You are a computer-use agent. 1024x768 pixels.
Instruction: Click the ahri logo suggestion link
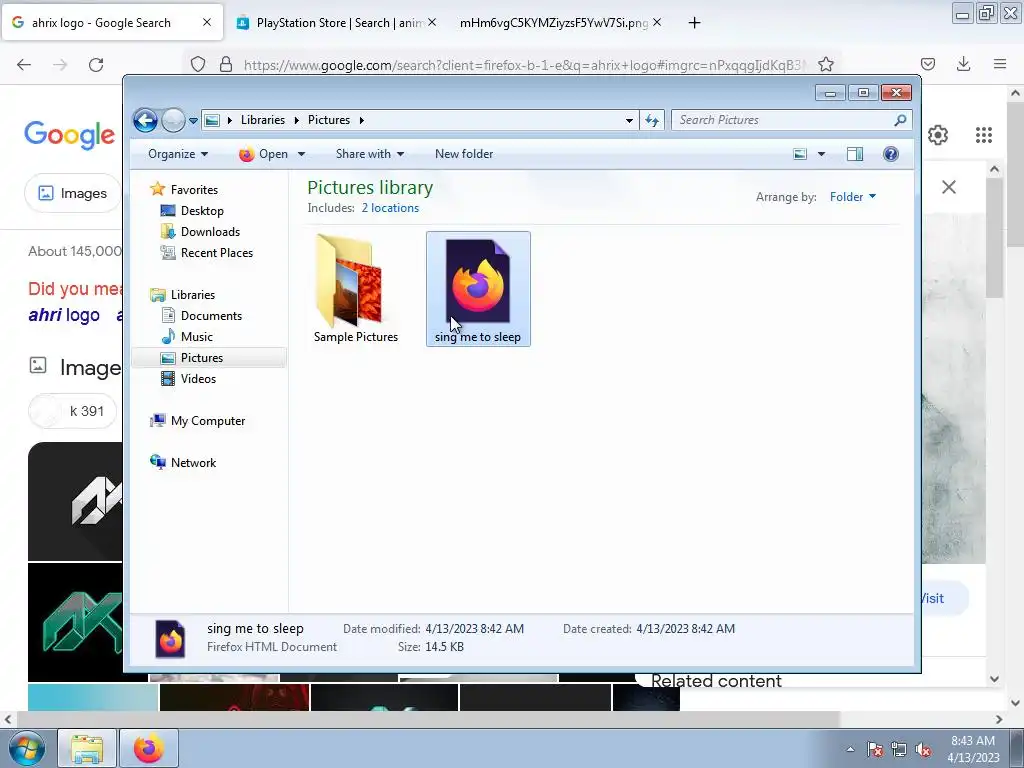click(64, 315)
